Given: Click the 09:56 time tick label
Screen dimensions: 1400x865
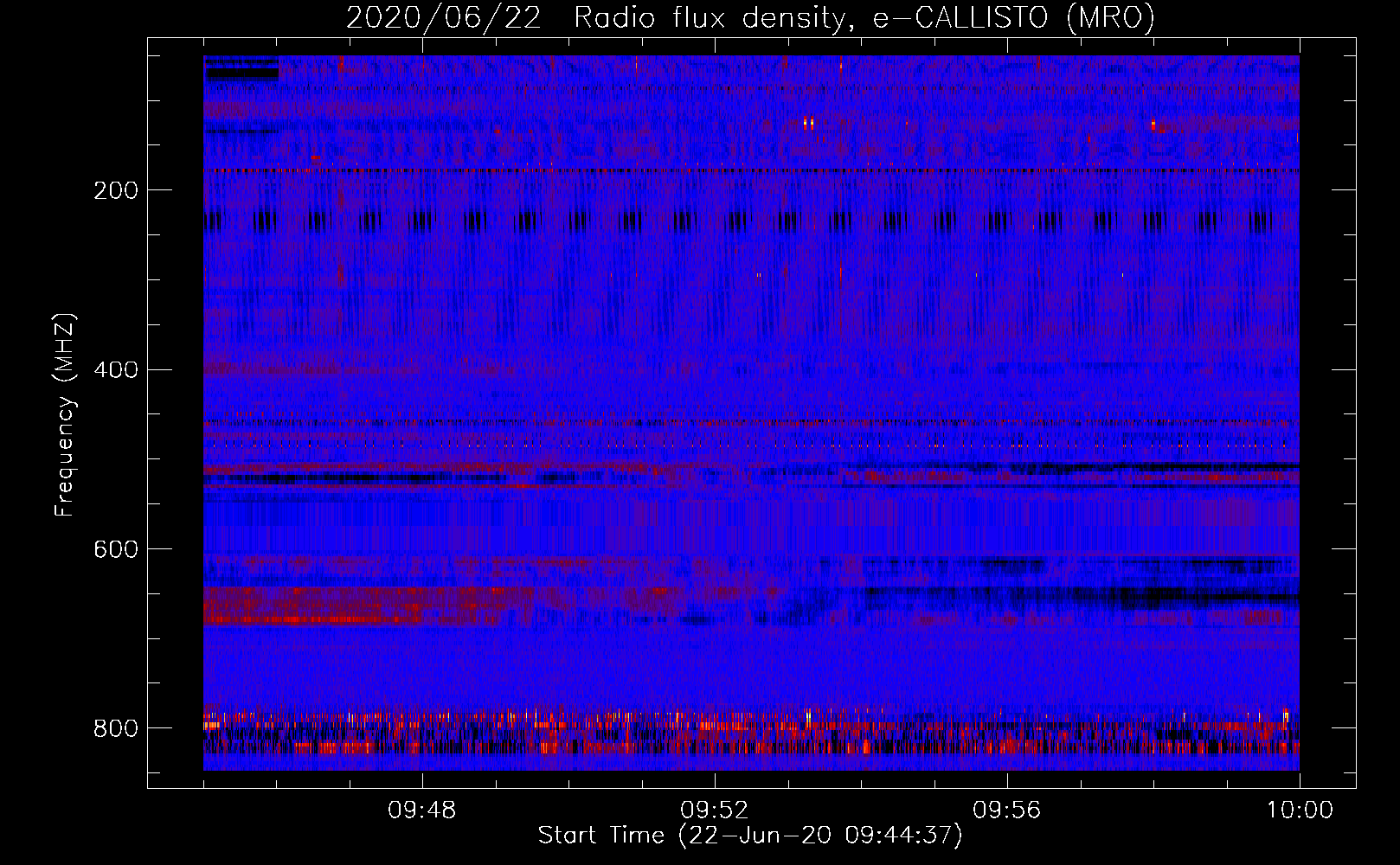Looking at the screenshot, I should pos(1007,811).
